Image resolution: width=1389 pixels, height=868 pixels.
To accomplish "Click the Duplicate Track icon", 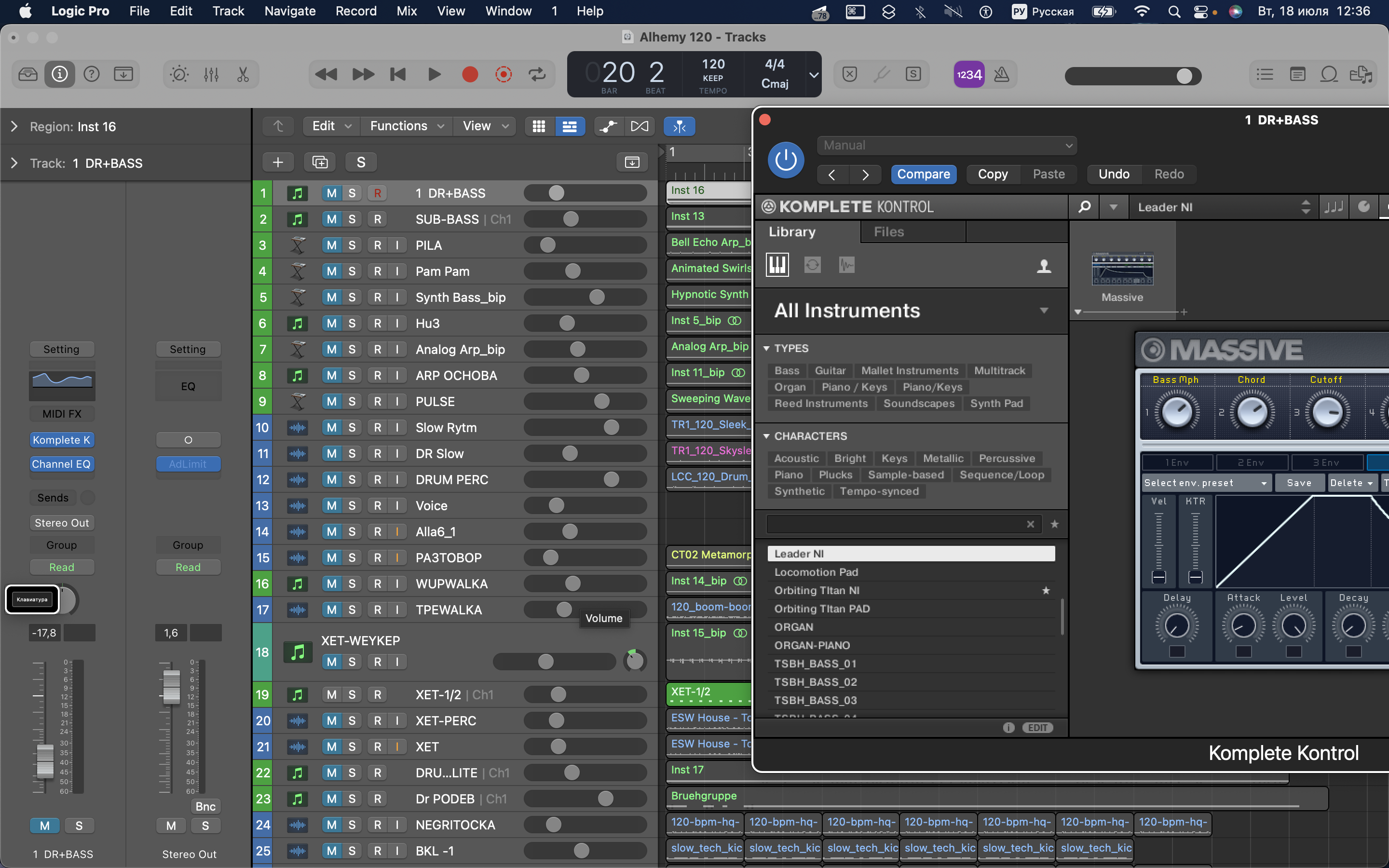I will [320, 163].
